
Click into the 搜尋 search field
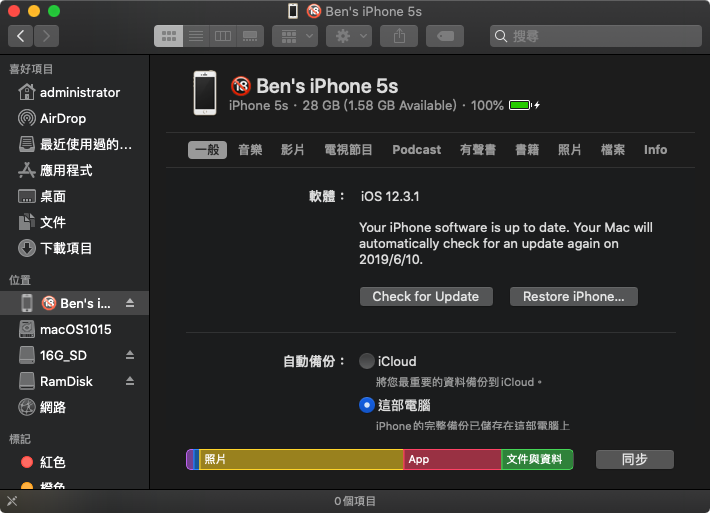tap(596, 36)
